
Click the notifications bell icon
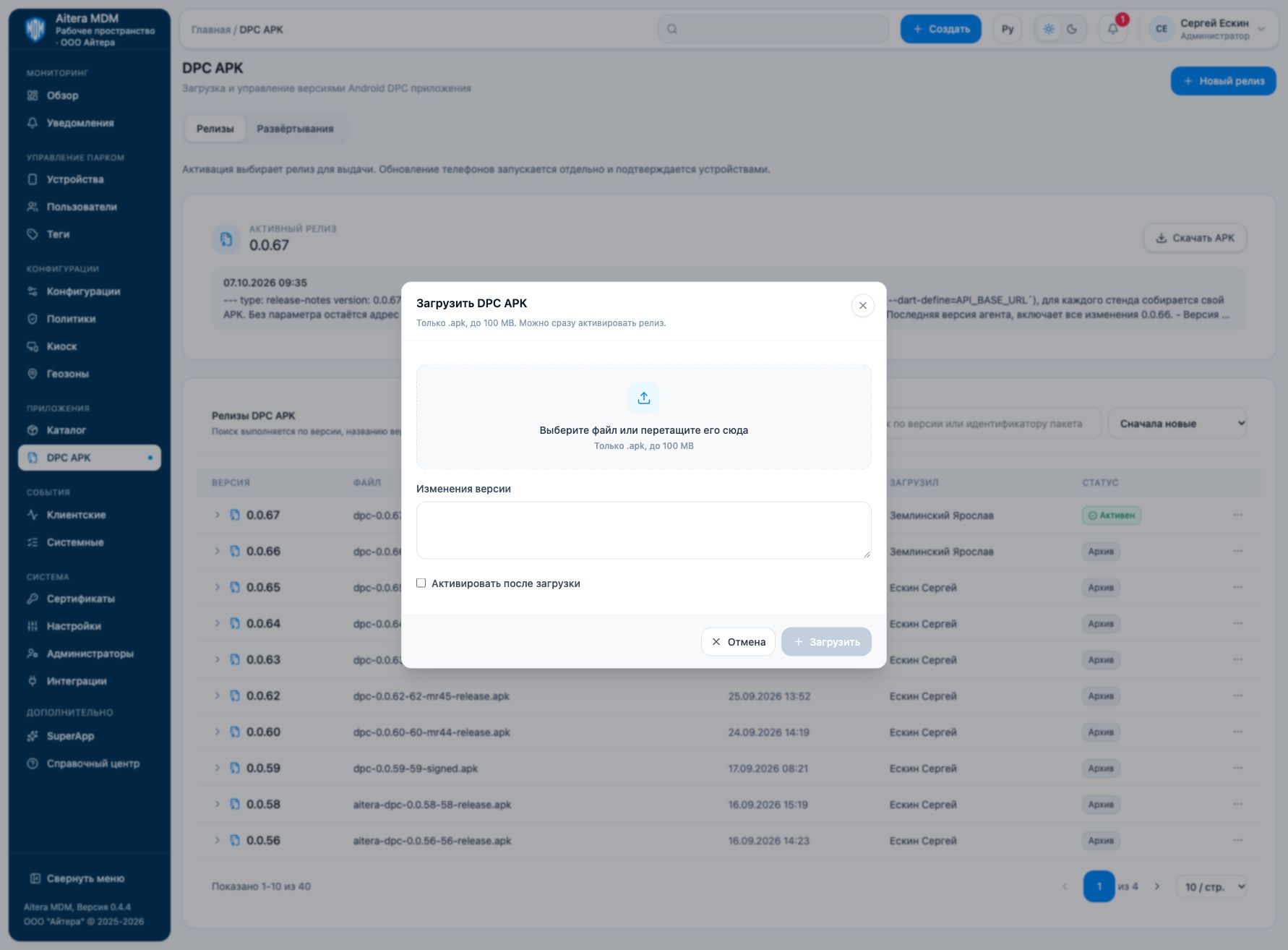[1113, 29]
